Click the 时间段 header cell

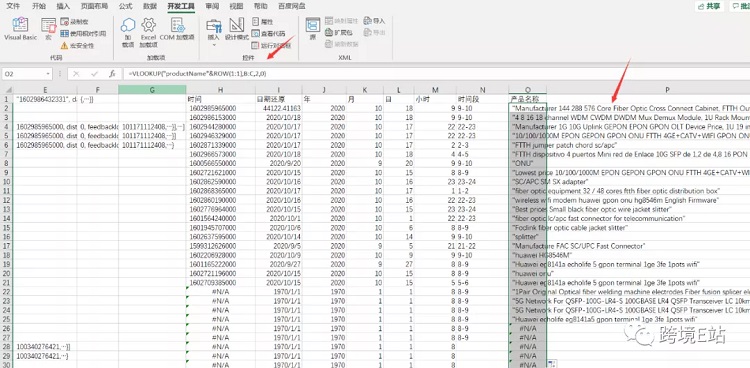tap(482, 100)
